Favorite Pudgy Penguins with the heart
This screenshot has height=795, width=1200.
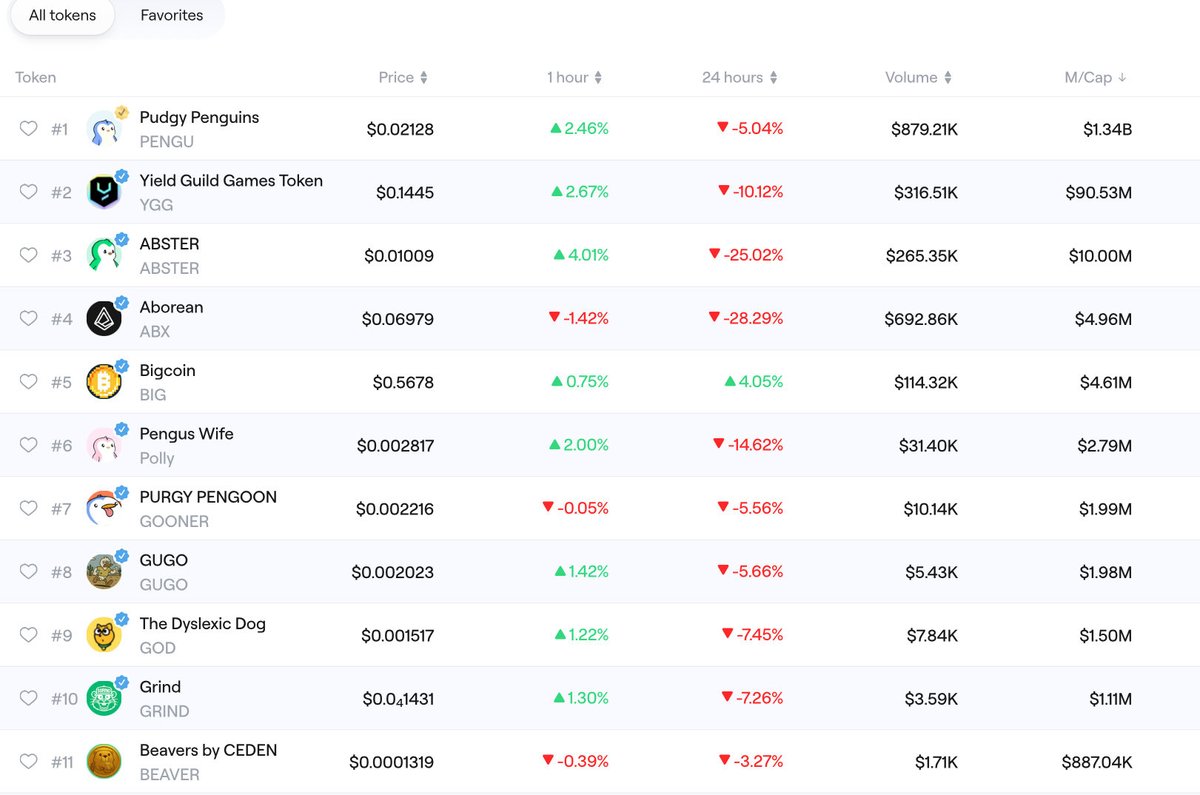(28, 129)
